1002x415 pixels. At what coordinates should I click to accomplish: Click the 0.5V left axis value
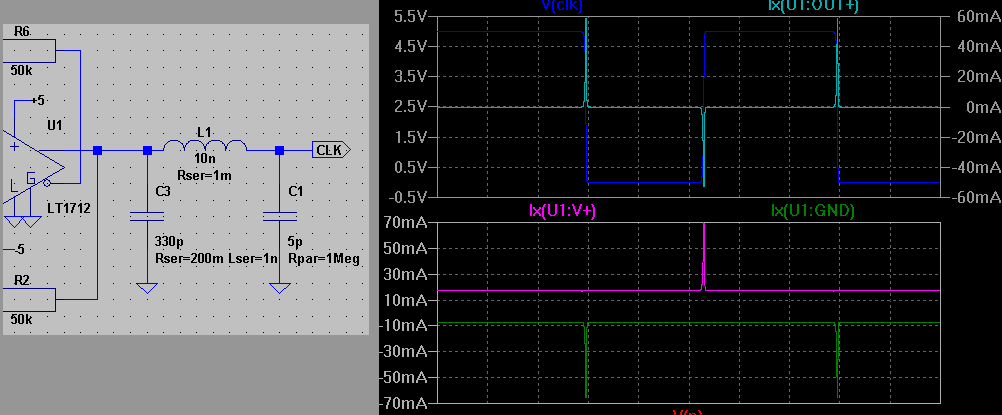click(410, 167)
